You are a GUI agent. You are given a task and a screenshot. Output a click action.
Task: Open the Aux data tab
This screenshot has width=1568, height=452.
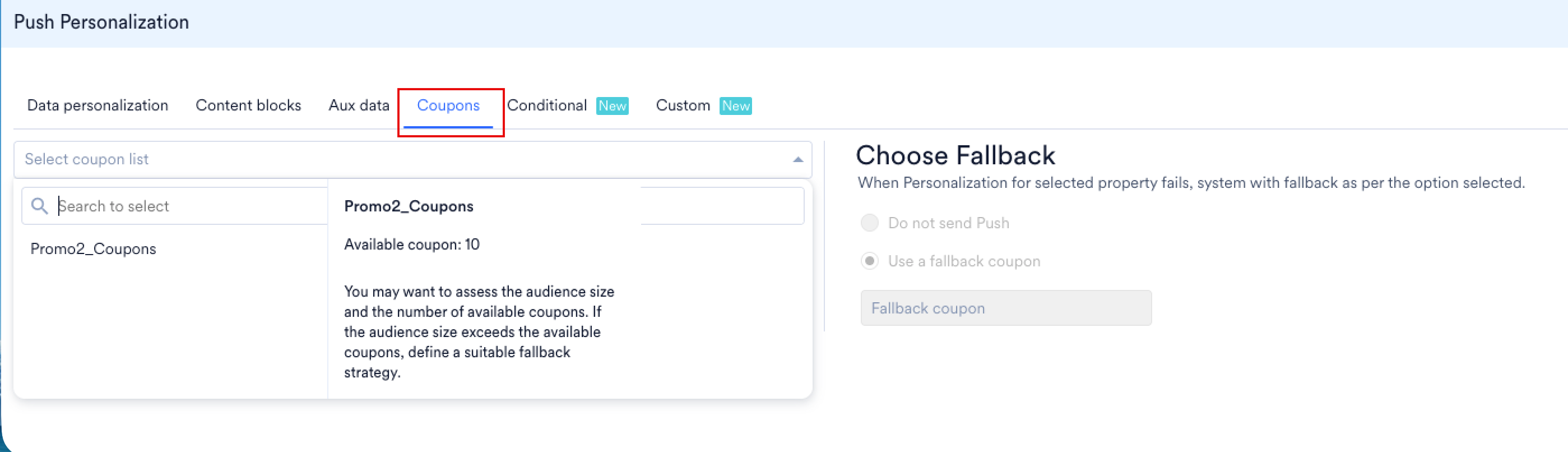coord(359,105)
